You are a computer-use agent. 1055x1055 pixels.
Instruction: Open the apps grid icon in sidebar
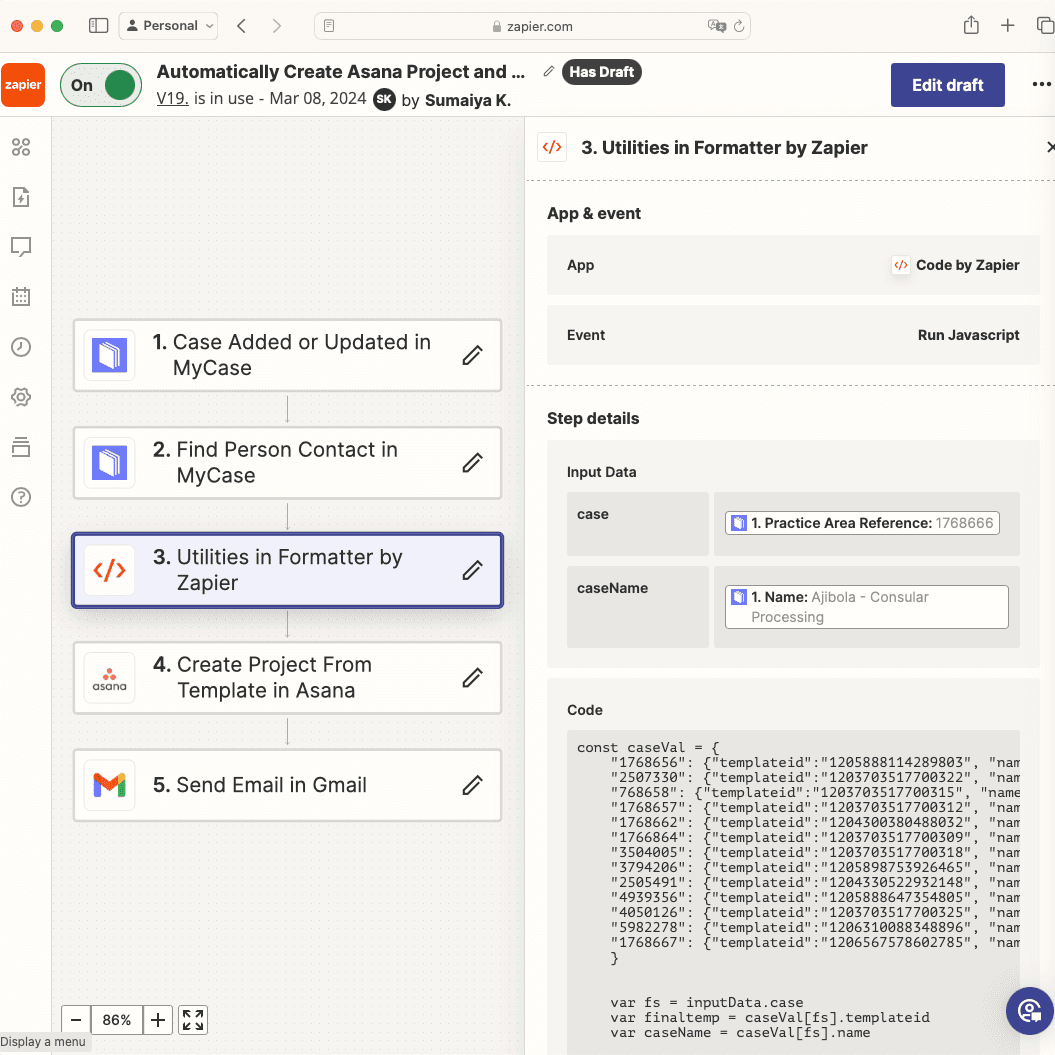pos(21,148)
